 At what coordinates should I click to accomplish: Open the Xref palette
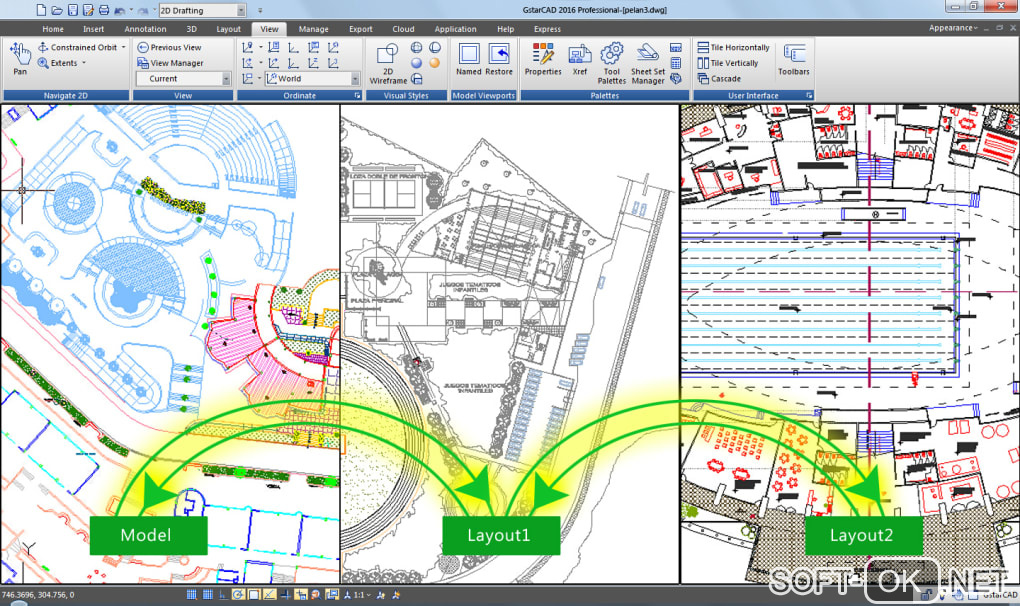click(x=580, y=59)
